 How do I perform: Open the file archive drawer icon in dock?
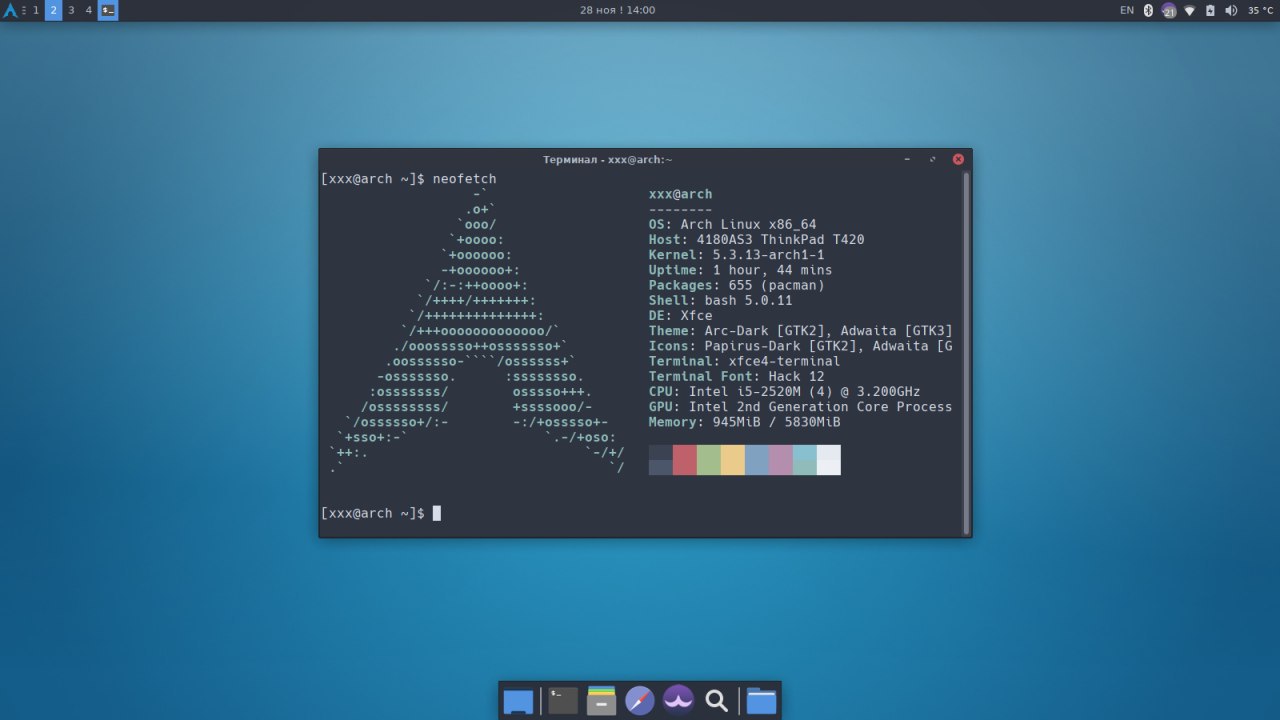point(601,700)
